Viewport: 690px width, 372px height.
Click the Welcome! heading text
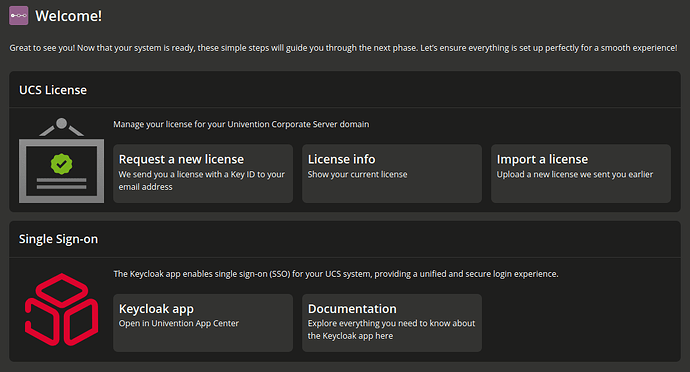point(69,16)
